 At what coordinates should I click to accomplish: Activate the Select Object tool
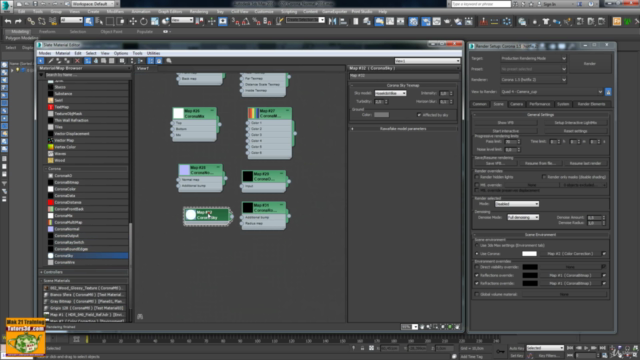[89, 21]
